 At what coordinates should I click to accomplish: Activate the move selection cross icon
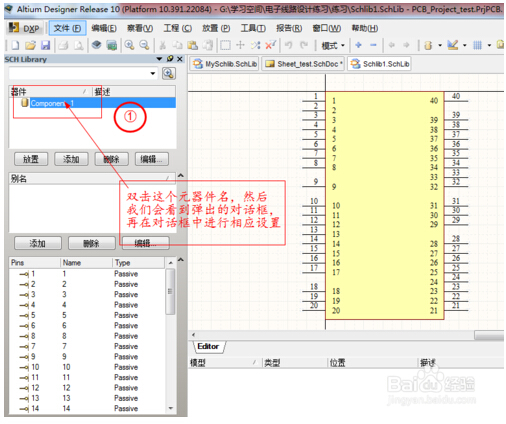tap(240, 45)
